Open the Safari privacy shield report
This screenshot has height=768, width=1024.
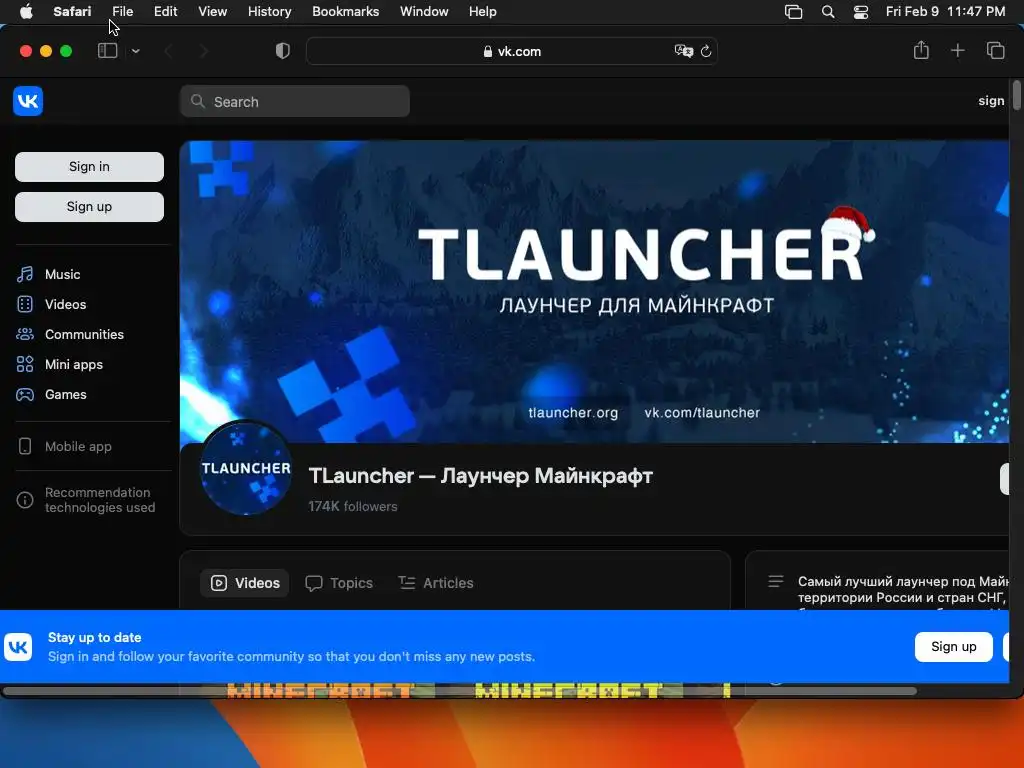coord(283,51)
